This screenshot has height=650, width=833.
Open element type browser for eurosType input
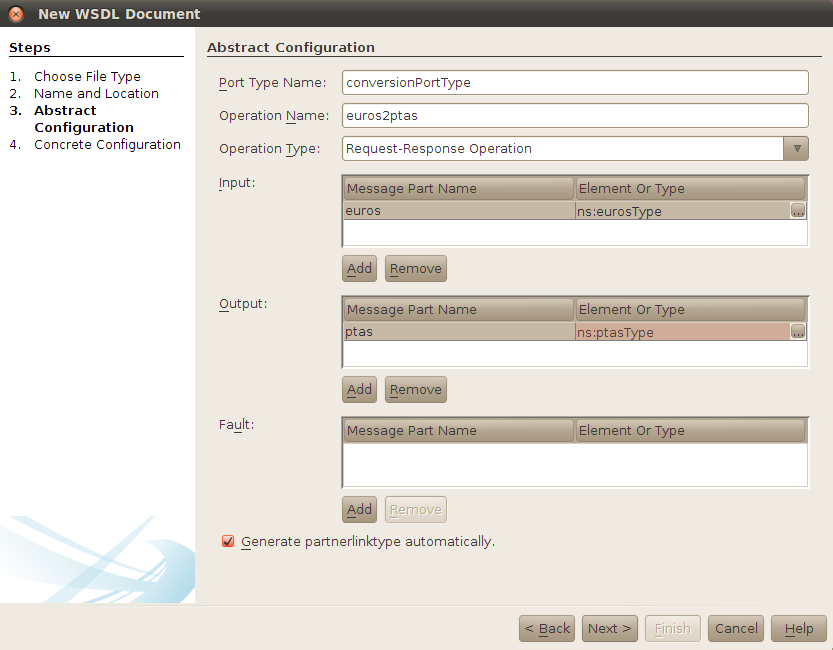pos(798,210)
